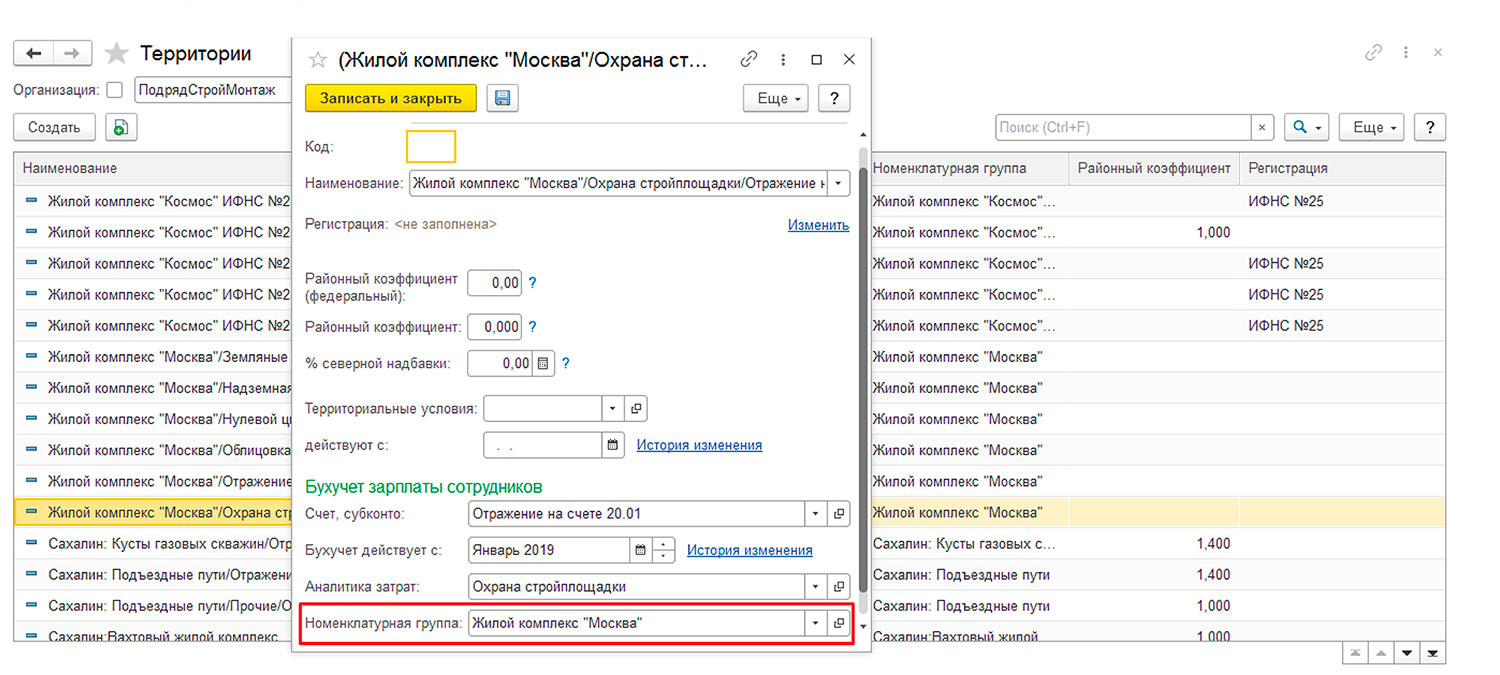
Task: Expand the Счет, субконто dropdown
Action: click(817, 514)
